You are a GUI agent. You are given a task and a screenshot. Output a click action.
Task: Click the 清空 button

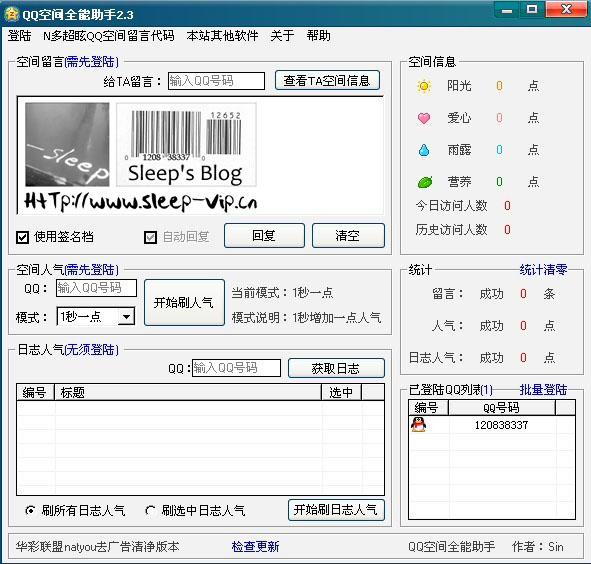(x=348, y=236)
